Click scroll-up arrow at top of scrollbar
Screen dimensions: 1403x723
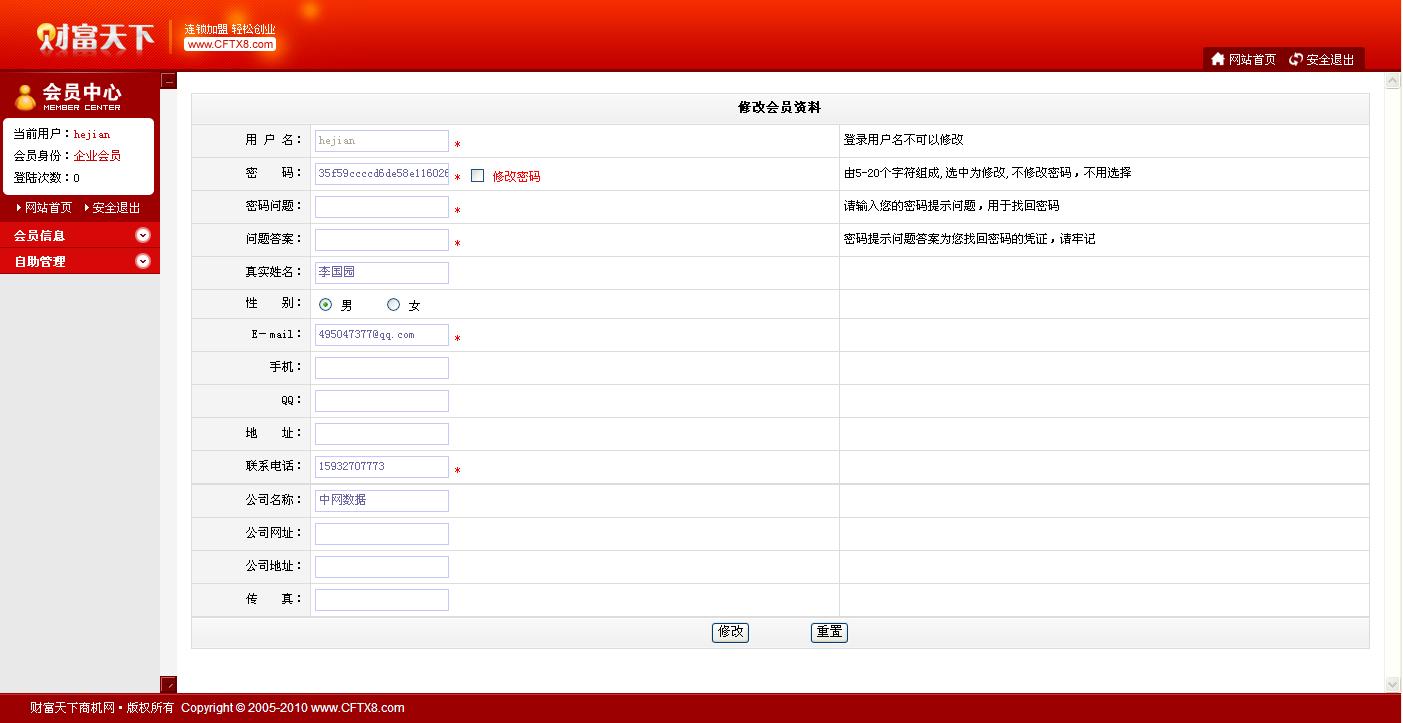point(1392,81)
